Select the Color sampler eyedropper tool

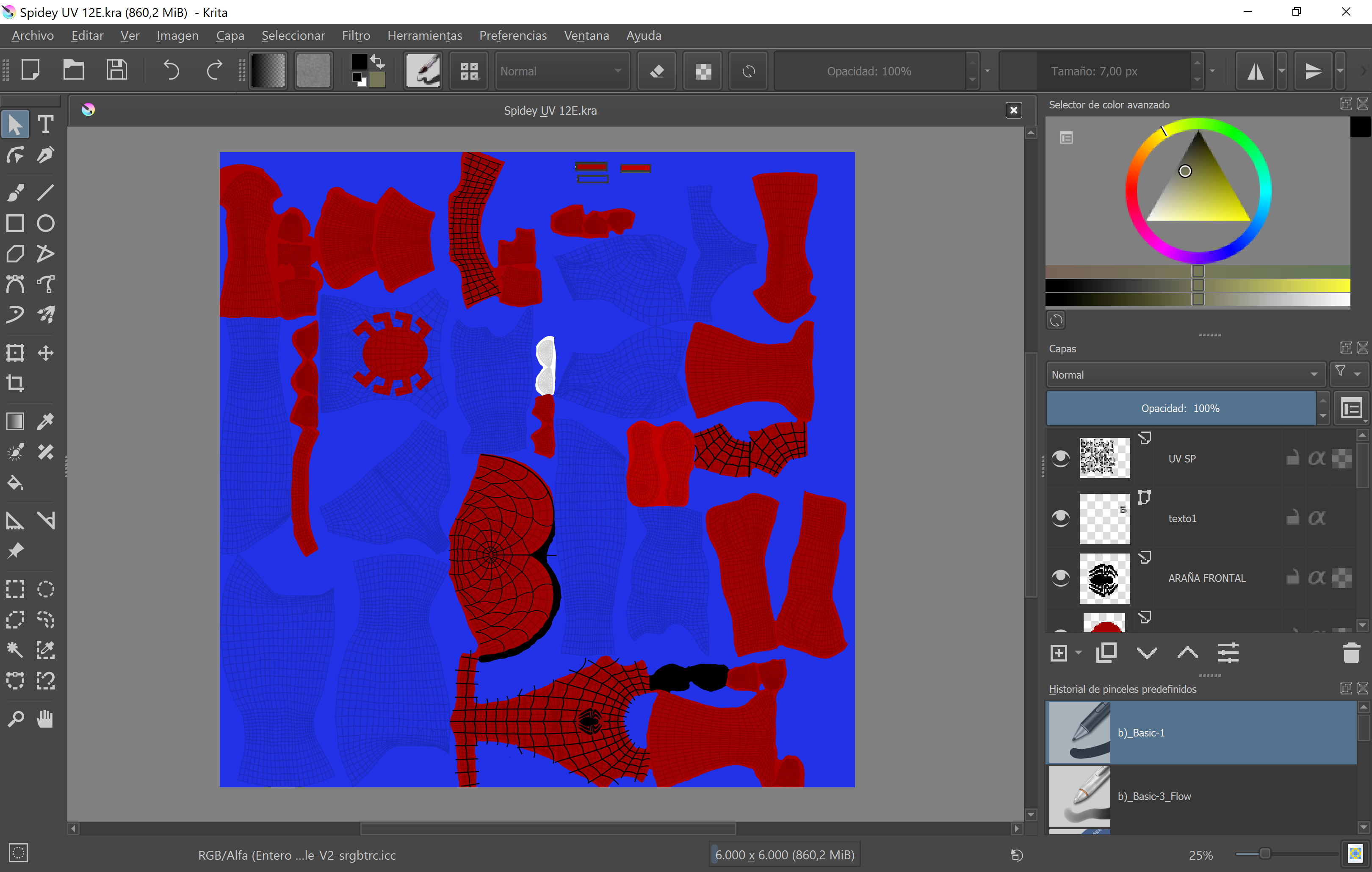tap(45, 422)
